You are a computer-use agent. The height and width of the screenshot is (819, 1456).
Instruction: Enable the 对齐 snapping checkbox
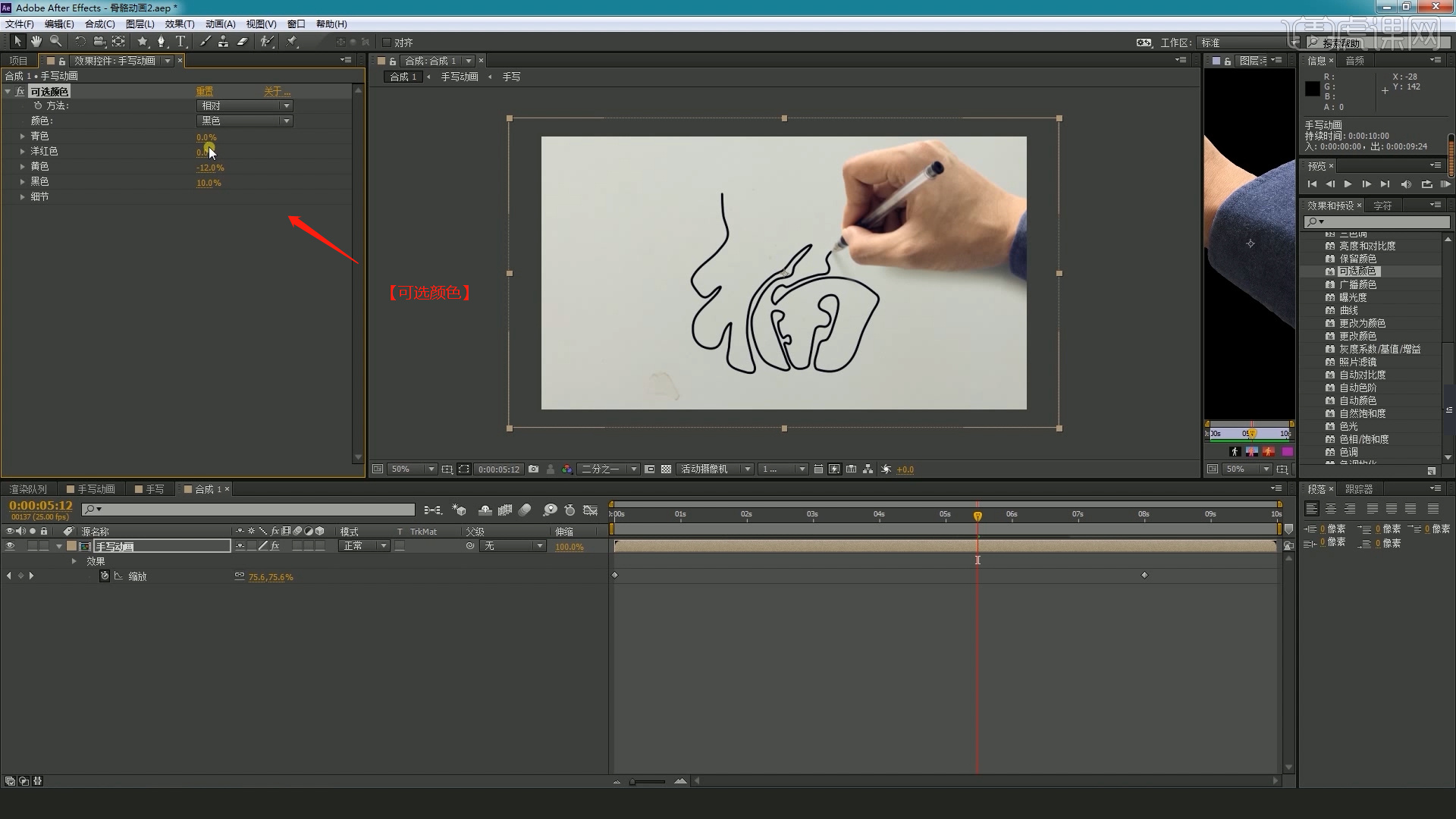[387, 42]
